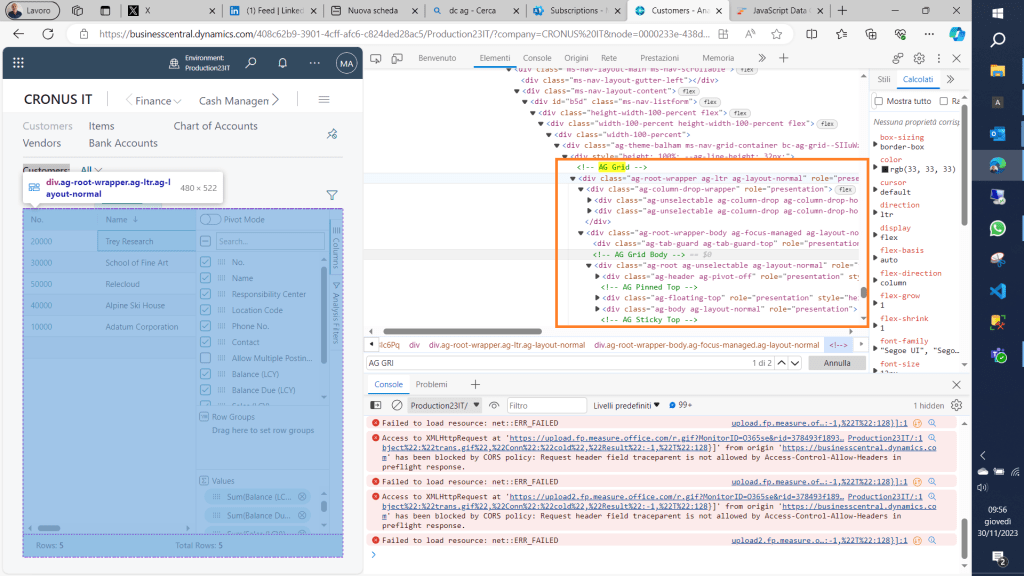The image size is (1024, 576).
Task: Open the Chart of Accounts link
Action: (x=215, y=126)
